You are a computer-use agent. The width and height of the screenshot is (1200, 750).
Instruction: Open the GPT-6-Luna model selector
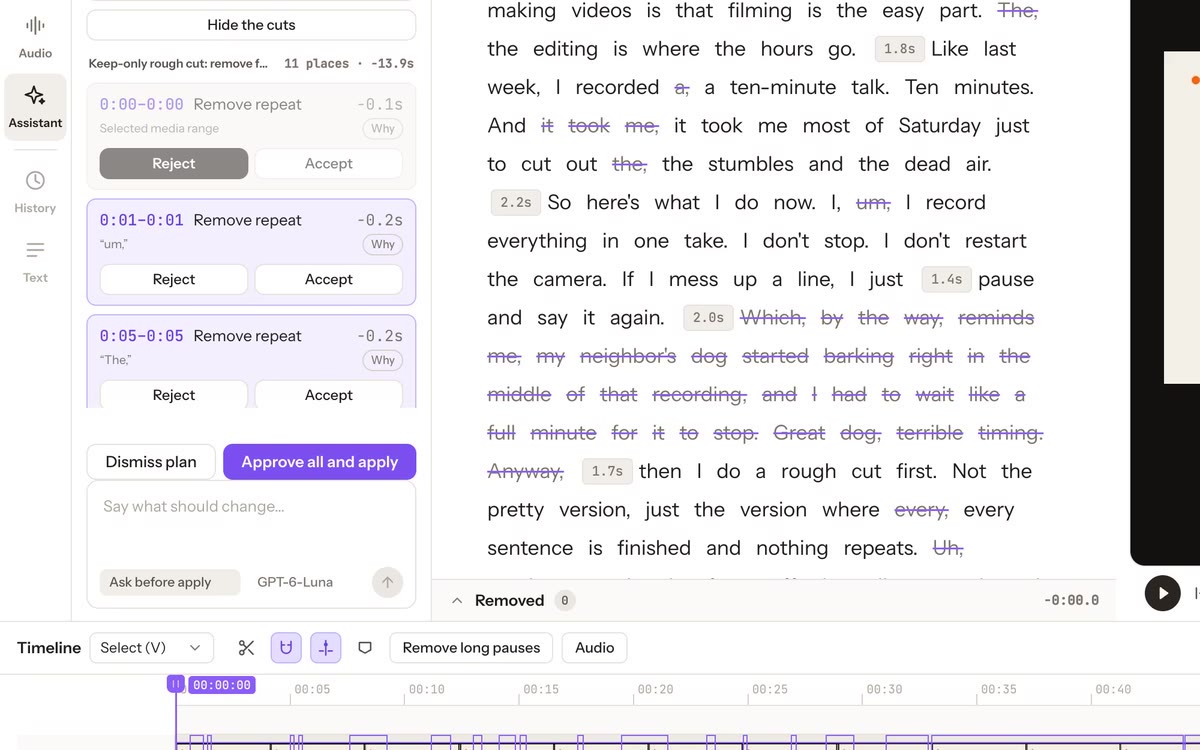pyautogui.click(x=295, y=582)
